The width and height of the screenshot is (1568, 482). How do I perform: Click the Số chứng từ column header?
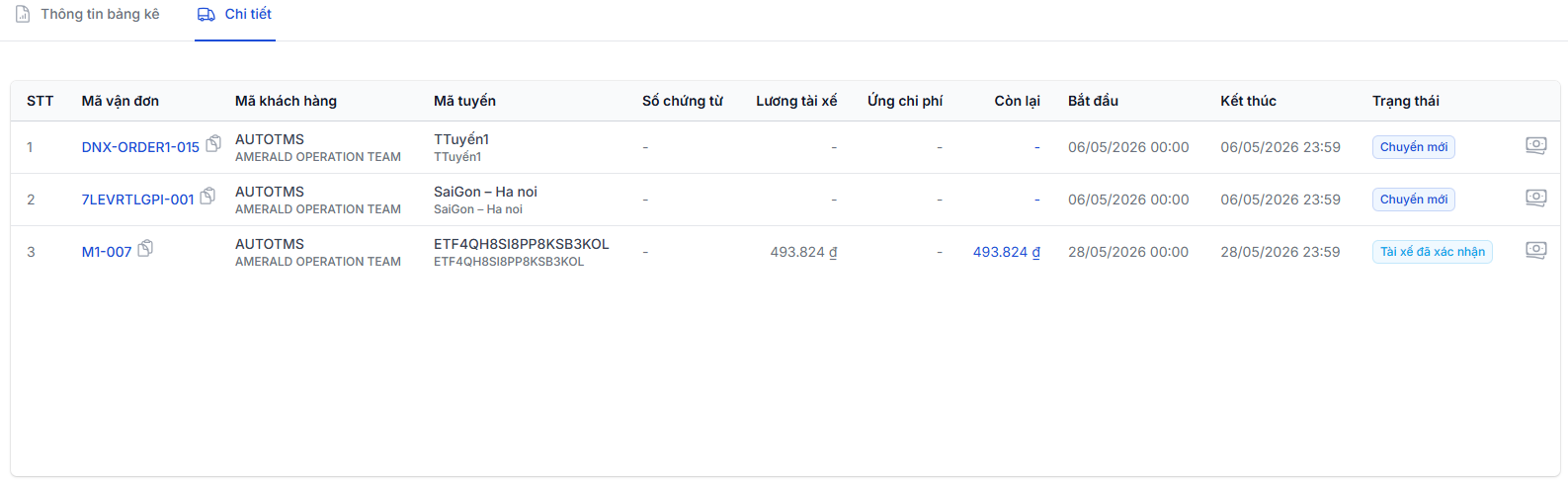coord(683,101)
